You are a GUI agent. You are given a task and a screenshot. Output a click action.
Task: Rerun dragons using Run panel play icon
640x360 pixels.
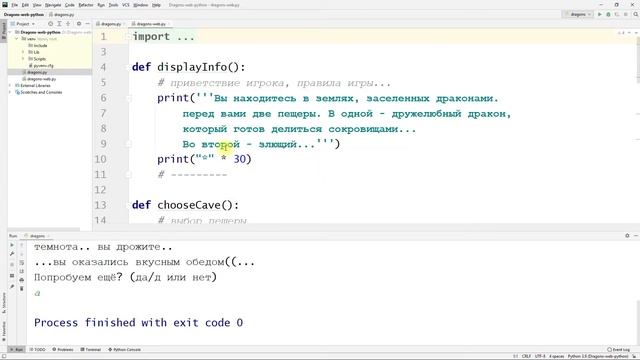(12, 245)
